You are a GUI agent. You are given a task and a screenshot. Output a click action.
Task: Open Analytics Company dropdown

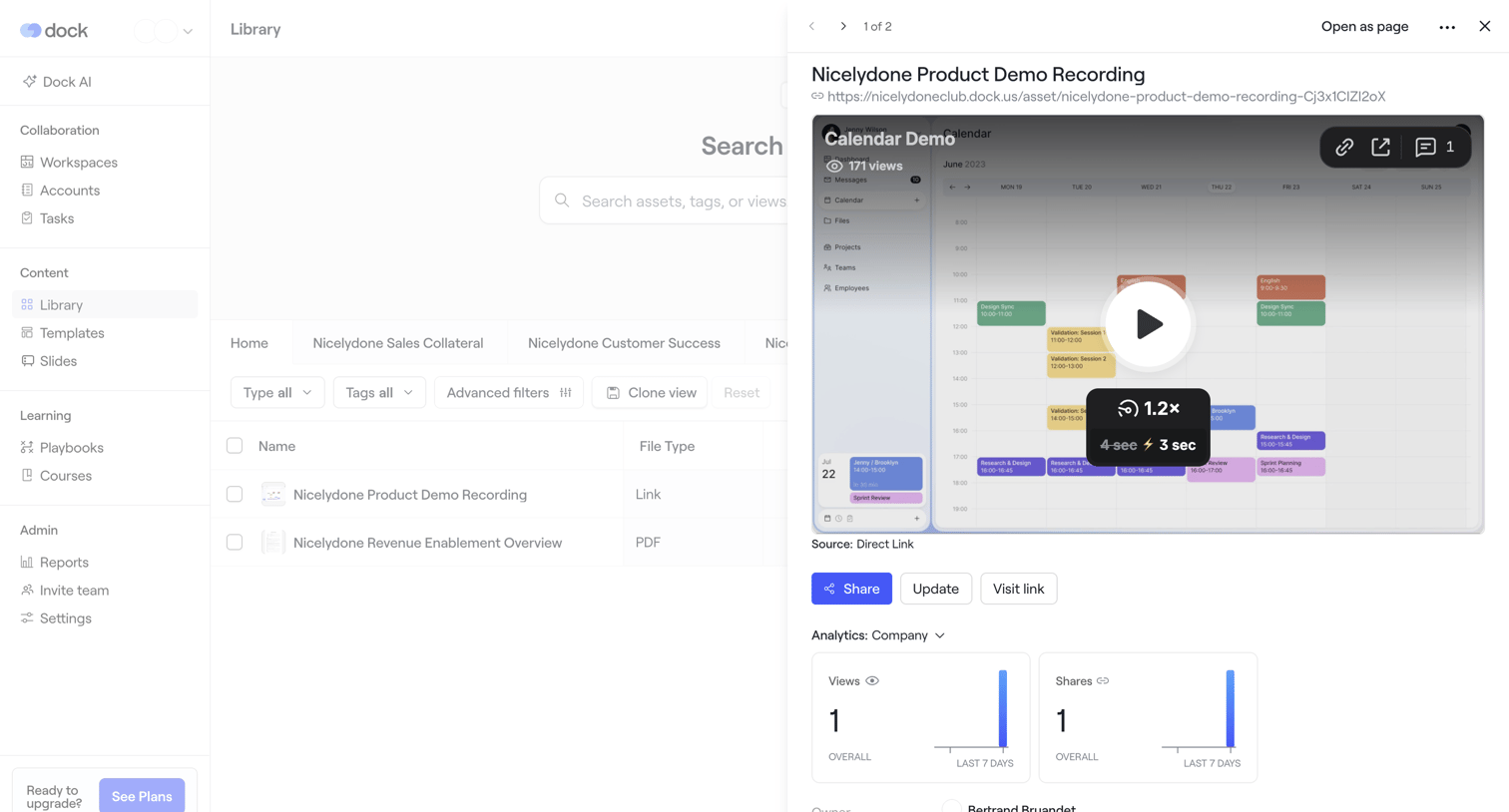878,635
